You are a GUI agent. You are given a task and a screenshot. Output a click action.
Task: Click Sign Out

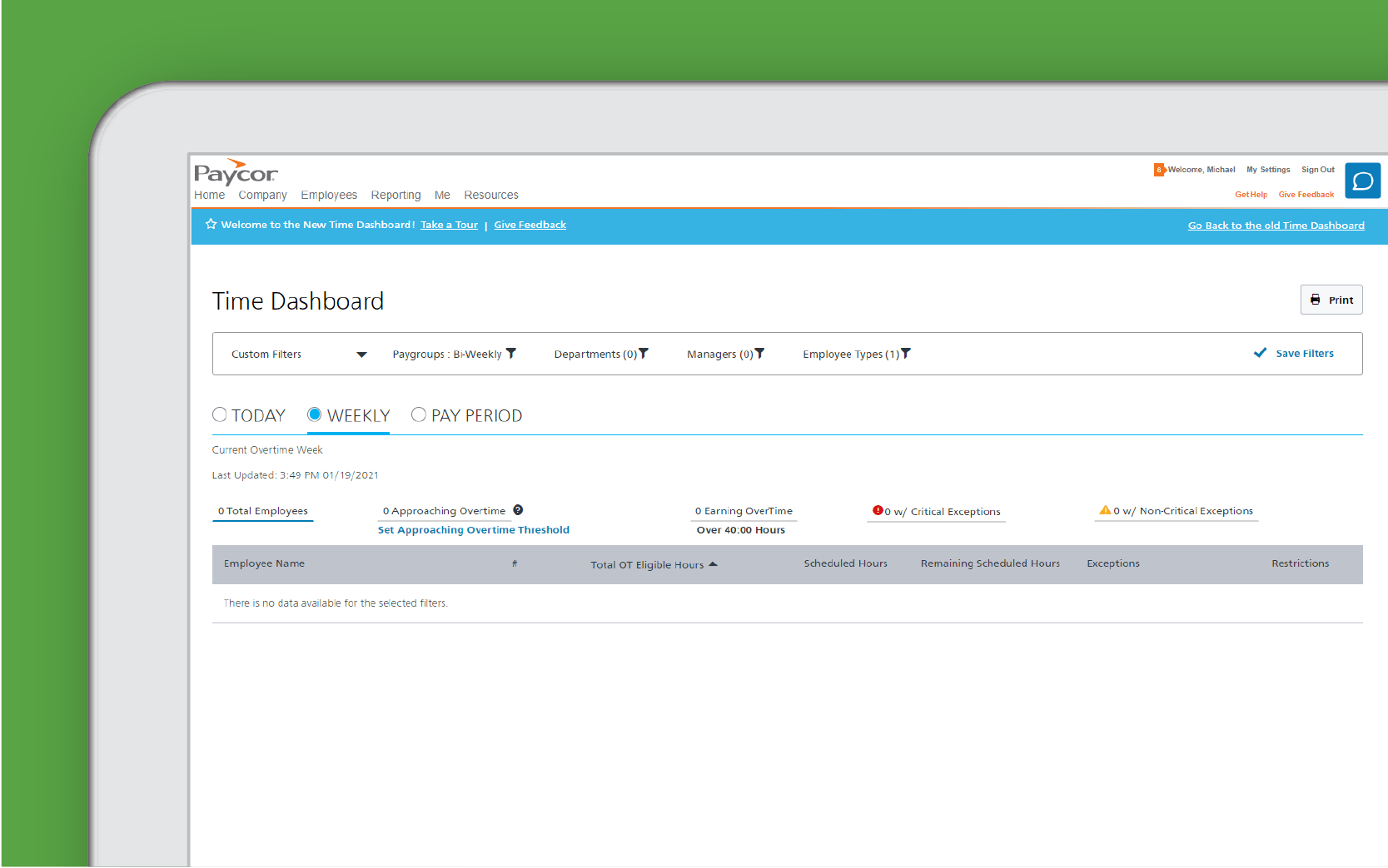[x=1318, y=170]
